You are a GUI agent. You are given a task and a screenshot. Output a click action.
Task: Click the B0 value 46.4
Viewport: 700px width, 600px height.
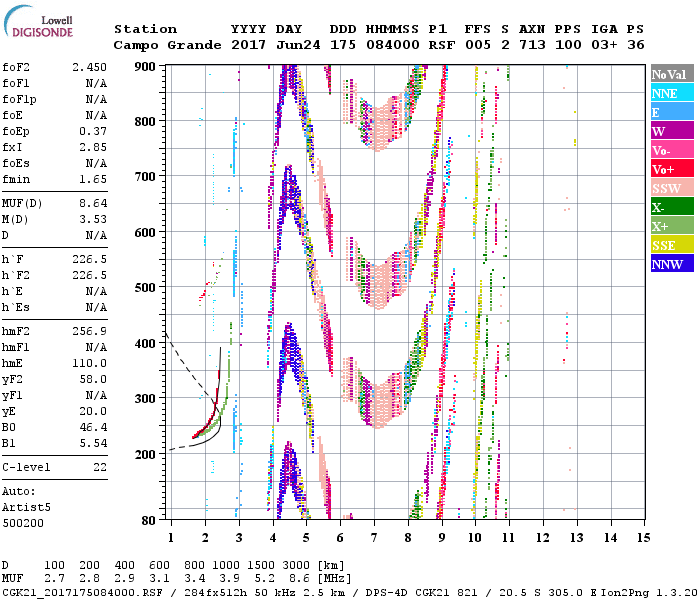93,428
